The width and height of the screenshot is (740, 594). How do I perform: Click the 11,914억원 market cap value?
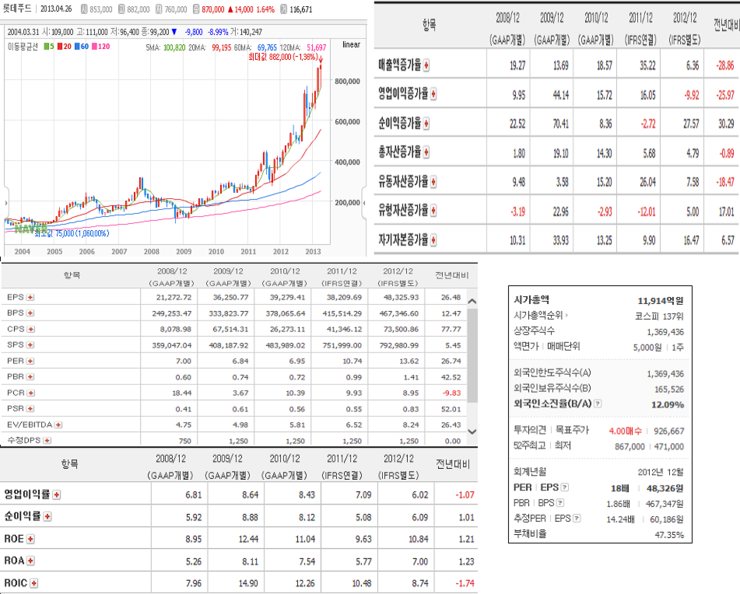[660, 301]
